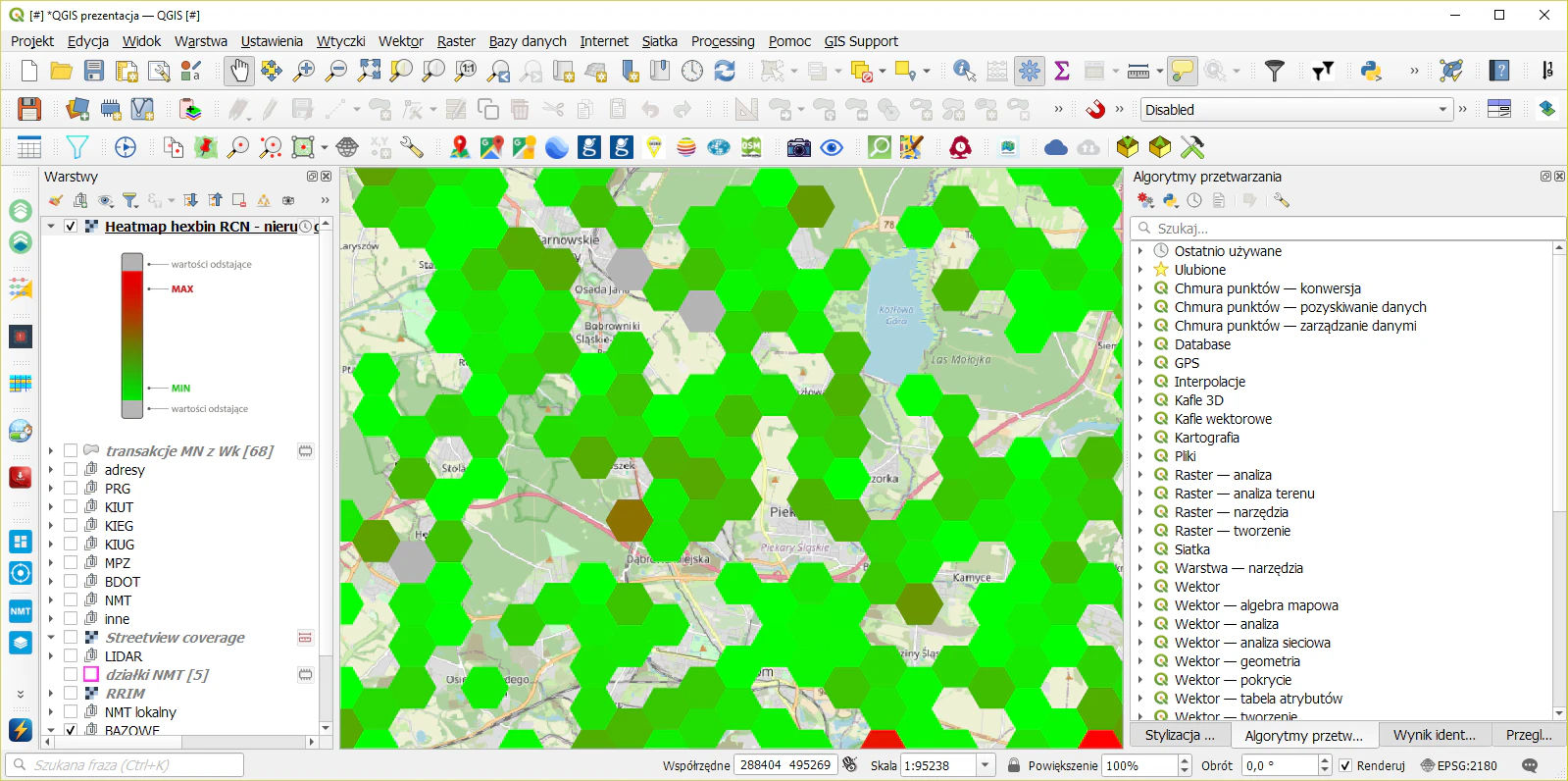1568x781 pixels.
Task: Check the adresy layer group
Action: click(71, 470)
